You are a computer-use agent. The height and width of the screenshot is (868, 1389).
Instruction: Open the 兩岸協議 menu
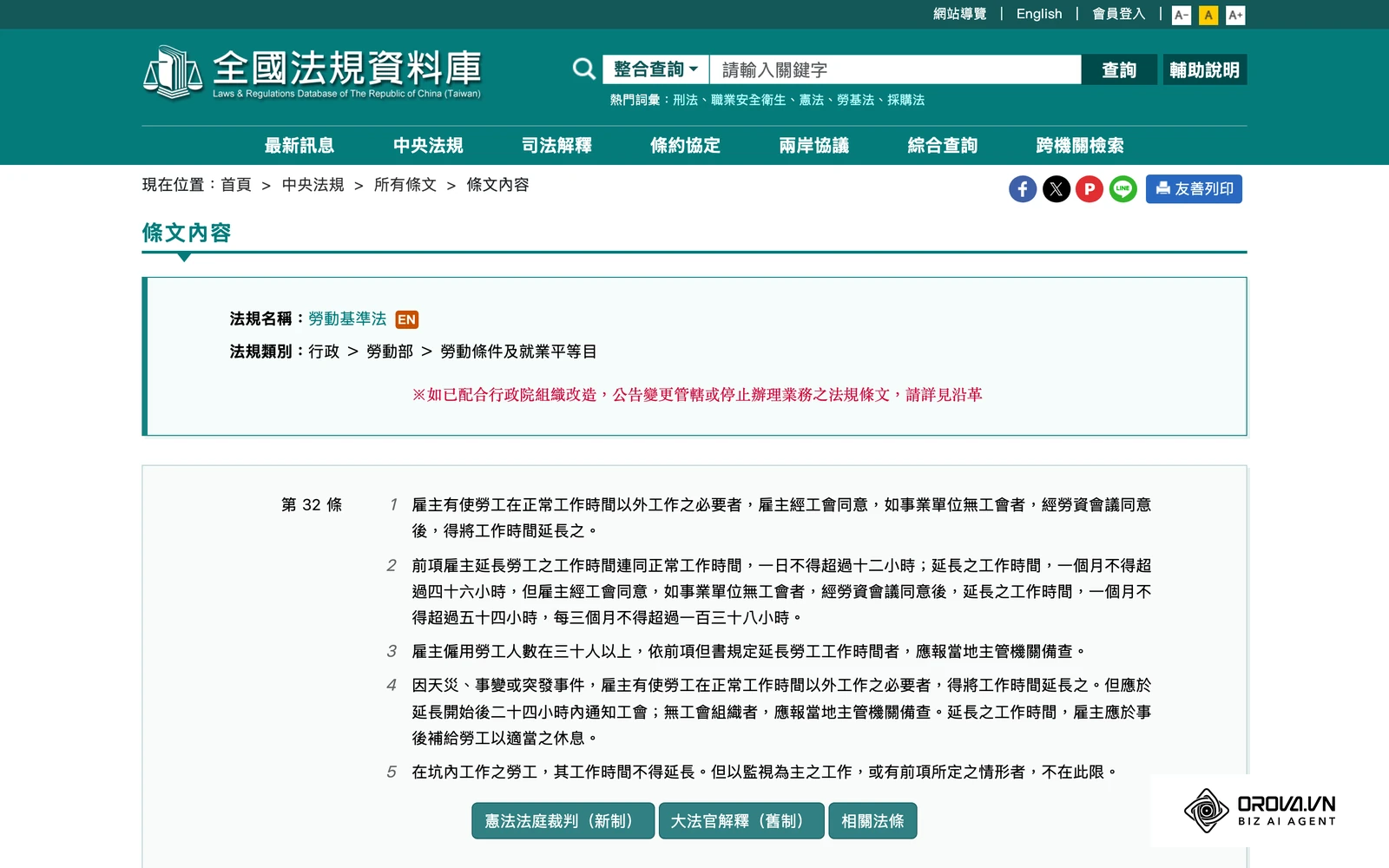pos(813,145)
